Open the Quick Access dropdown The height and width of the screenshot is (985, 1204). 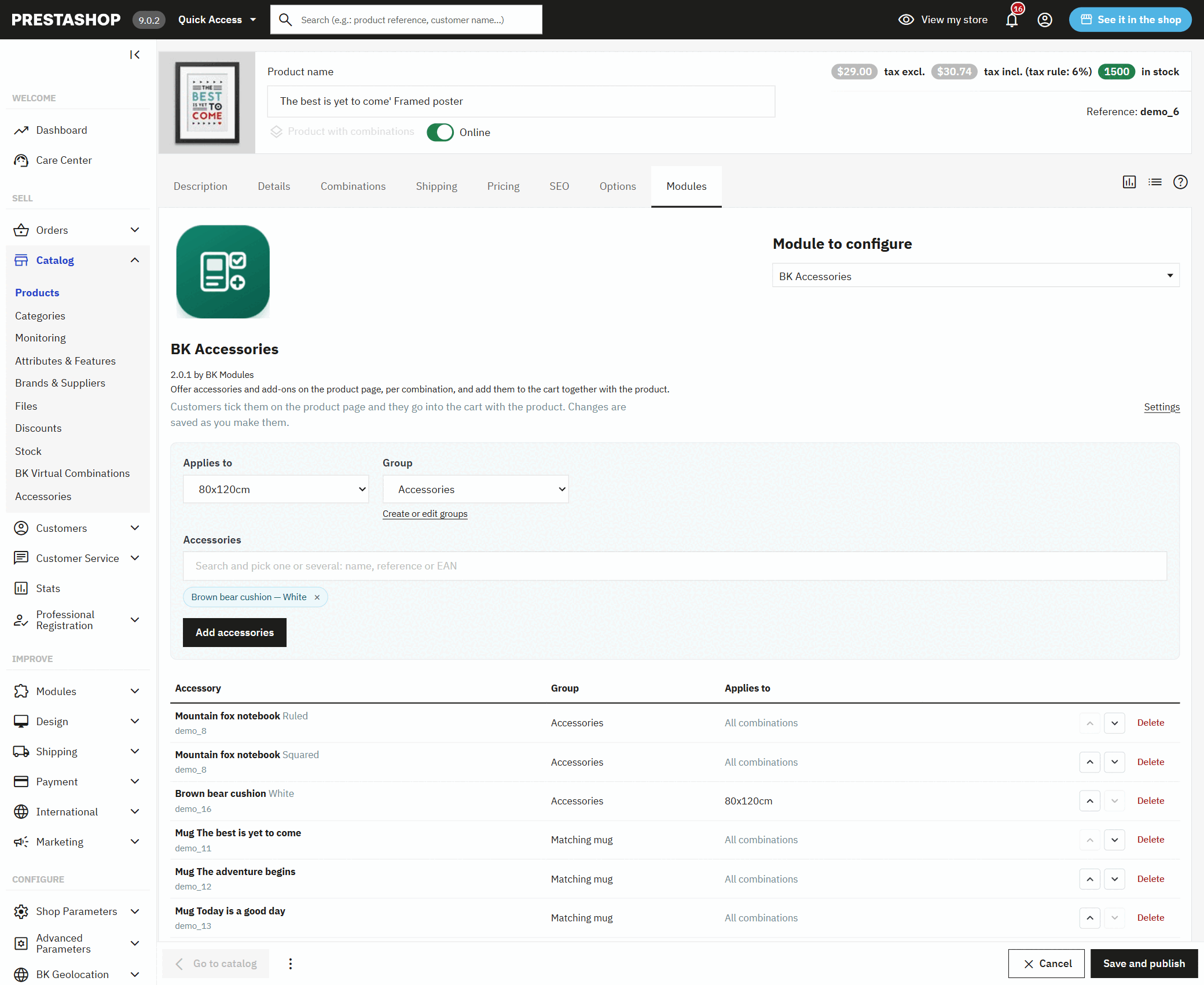(x=217, y=20)
